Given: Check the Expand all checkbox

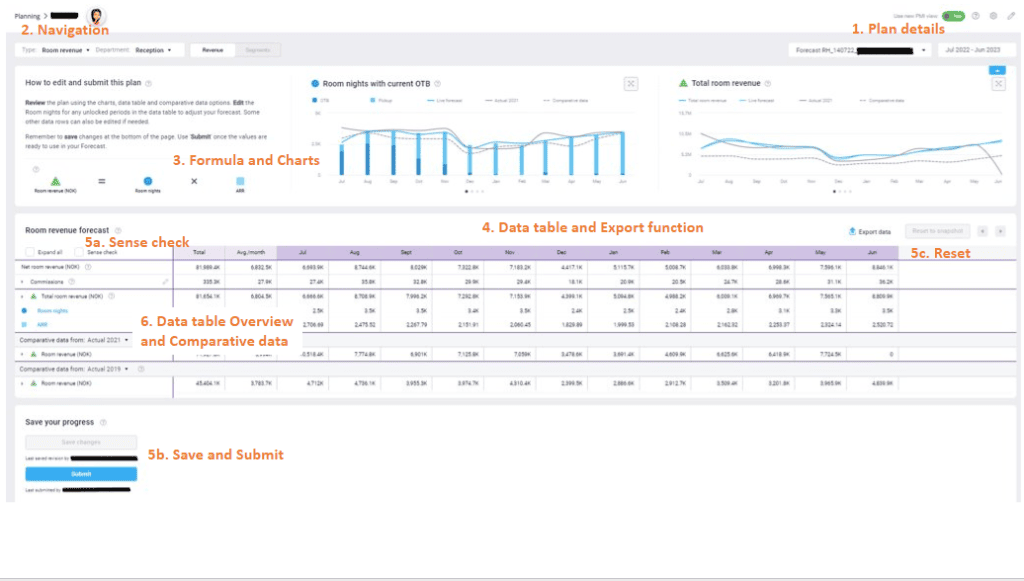Looking at the screenshot, I should tap(30, 253).
